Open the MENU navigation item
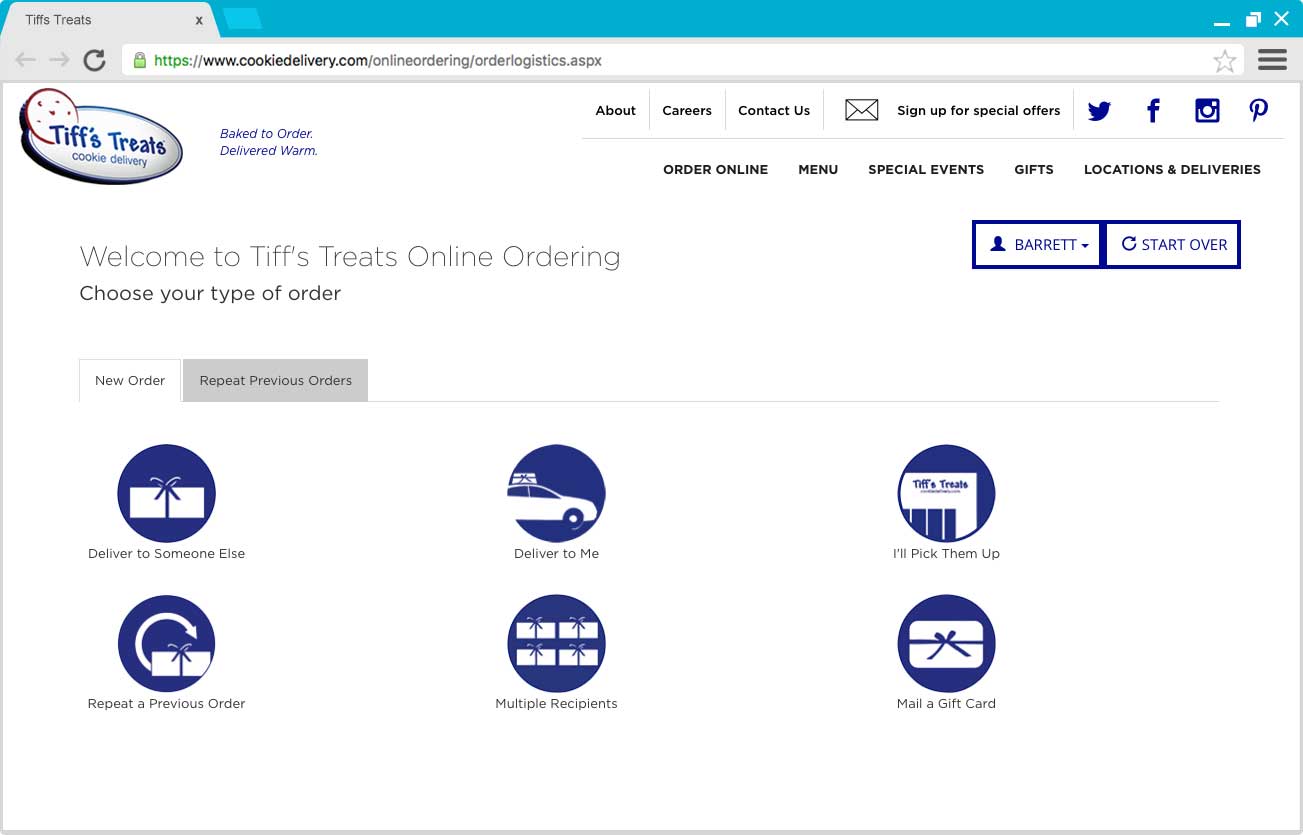1303x835 pixels. click(818, 170)
